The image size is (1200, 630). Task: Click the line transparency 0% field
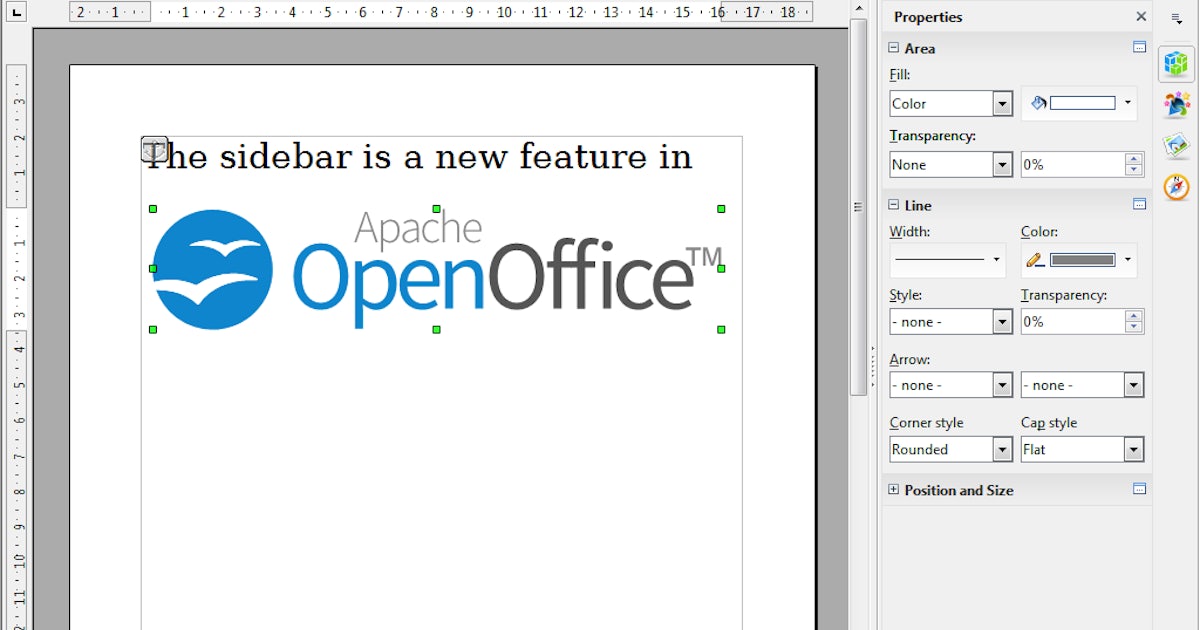click(x=1072, y=322)
